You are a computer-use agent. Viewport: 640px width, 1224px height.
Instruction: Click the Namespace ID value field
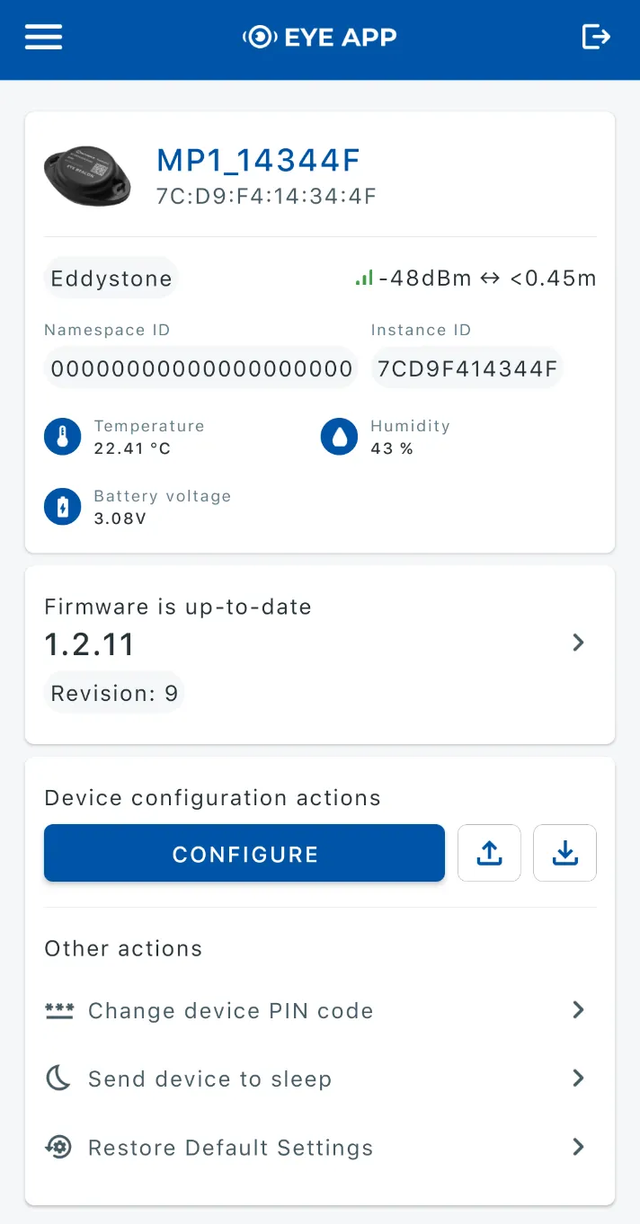[201, 368]
